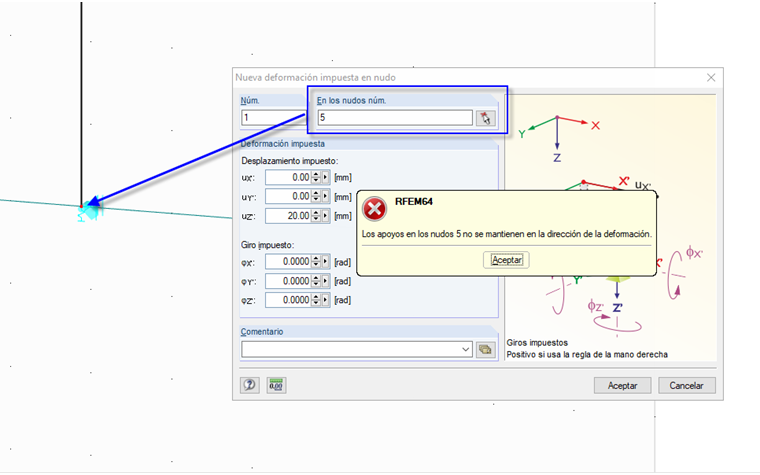The width and height of the screenshot is (760, 475).
Task: Click the ux spinner arrows
Action: pyautogui.click(x=316, y=177)
